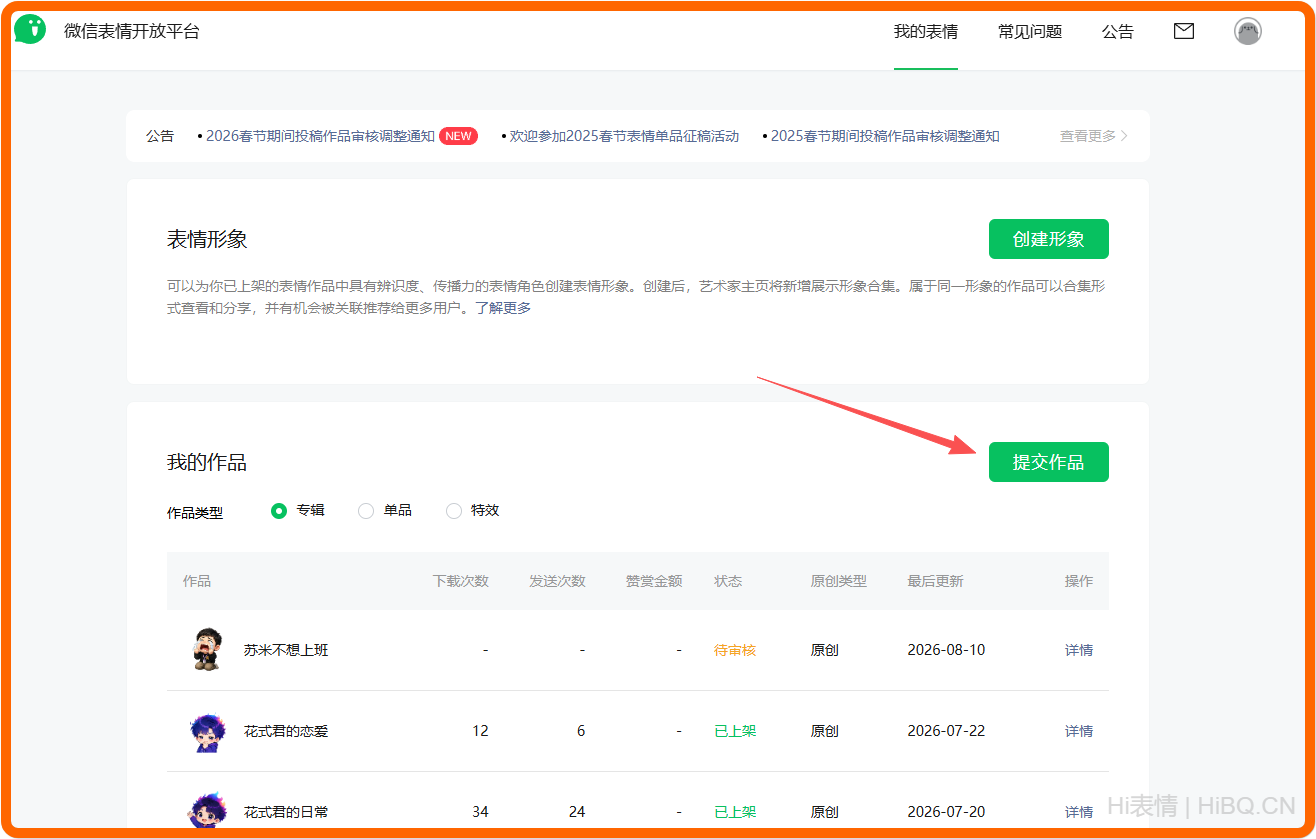Select the 专辑 radio button

(x=279, y=511)
